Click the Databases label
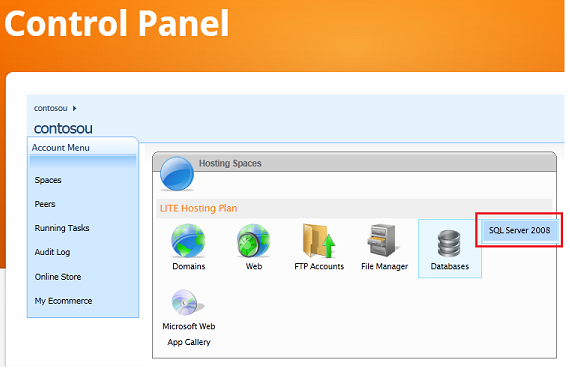The height and width of the screenshot is (372, 570). (x=450, y=267)
